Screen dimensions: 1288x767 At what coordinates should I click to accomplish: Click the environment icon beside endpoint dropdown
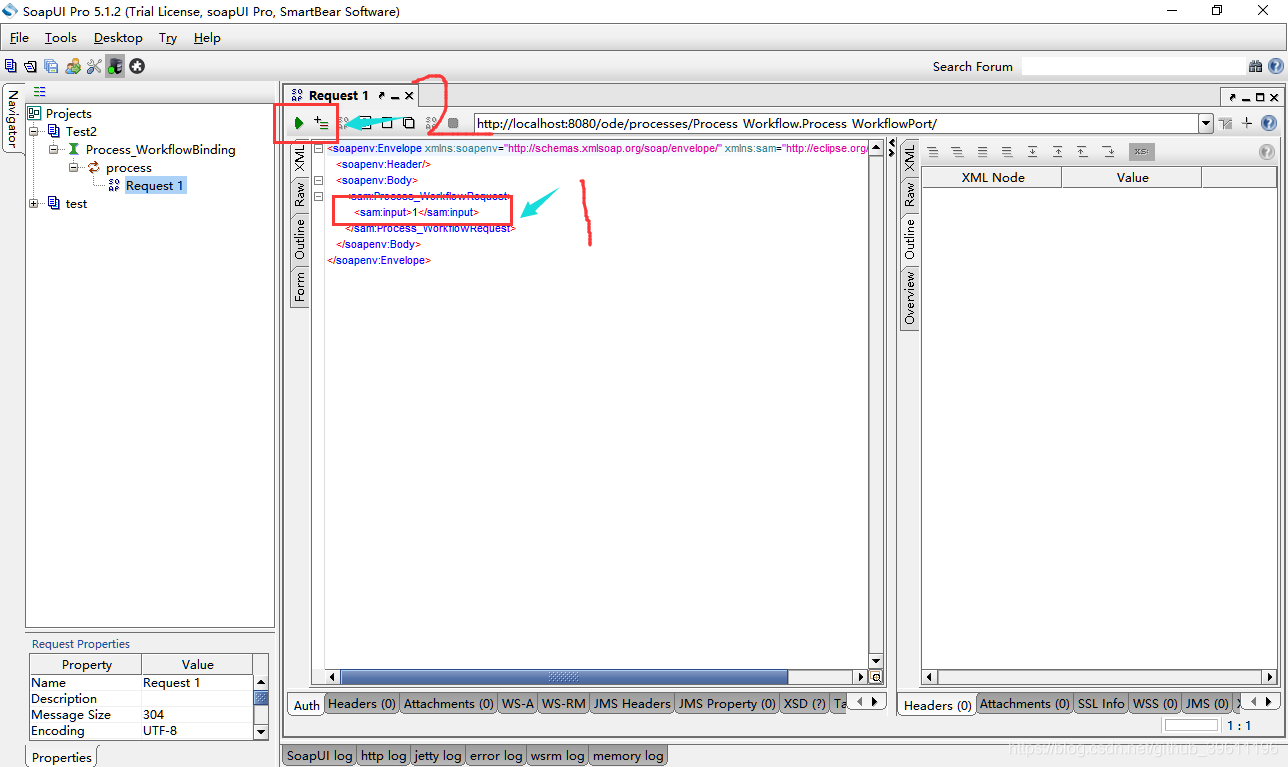(1225, 123)
